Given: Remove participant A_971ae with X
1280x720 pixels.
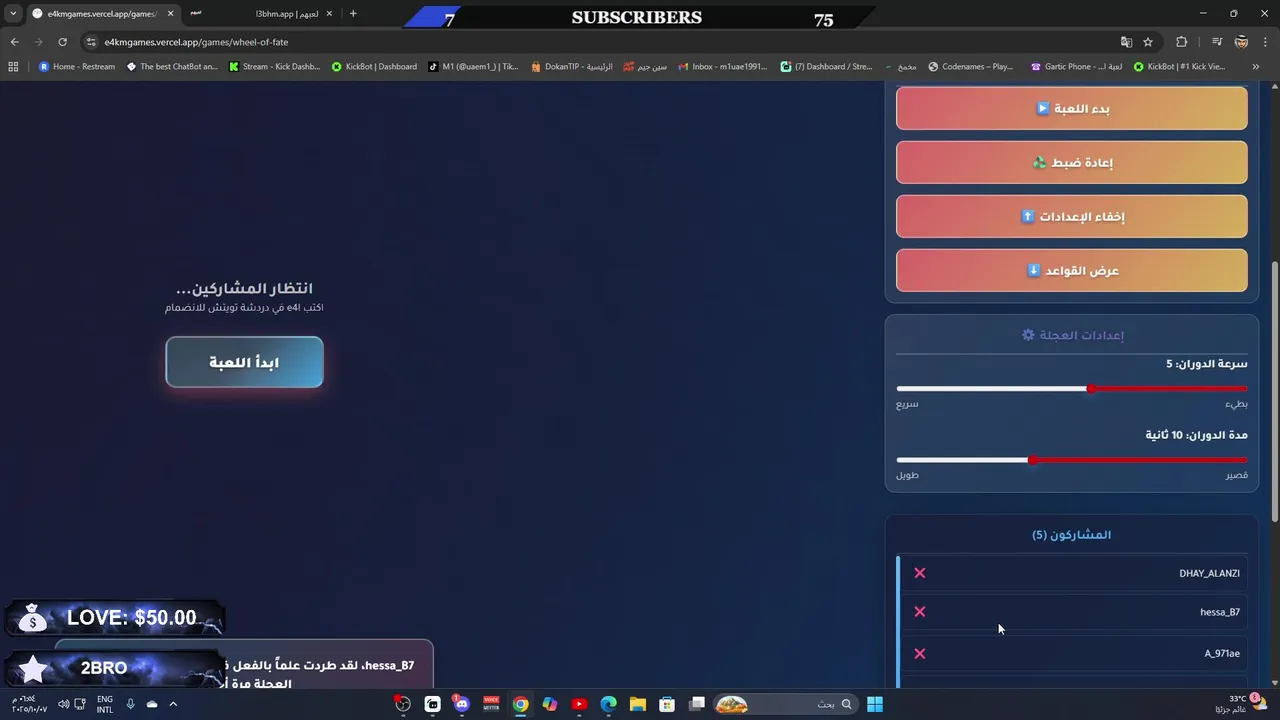Looking at the screenshot, I should tap(920, 653).
